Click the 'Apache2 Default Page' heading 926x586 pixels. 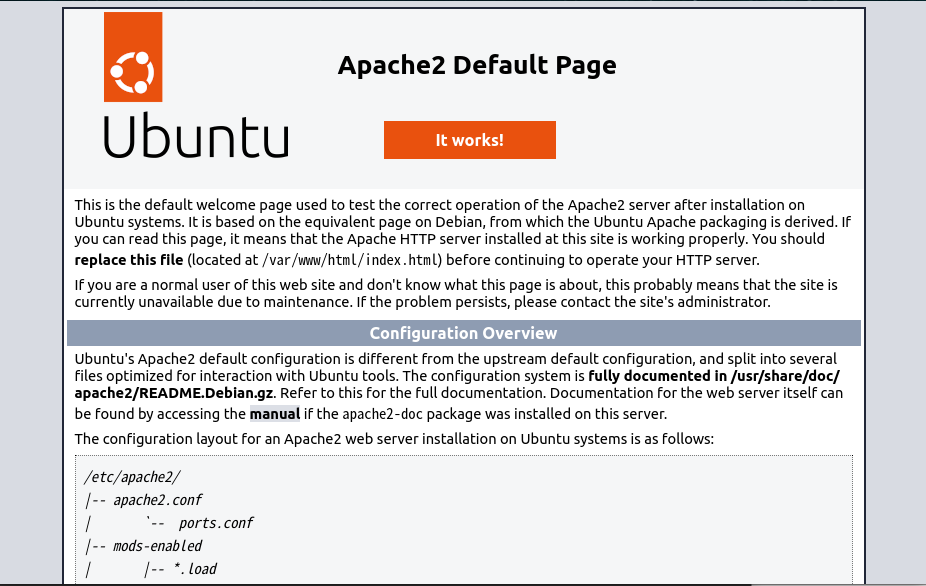coord(477,65)
